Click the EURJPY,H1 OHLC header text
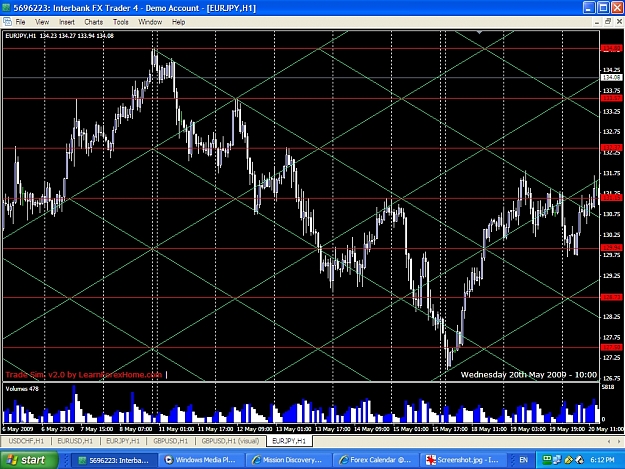The width and height of the screenshot is (625, 469). point(59,36)
